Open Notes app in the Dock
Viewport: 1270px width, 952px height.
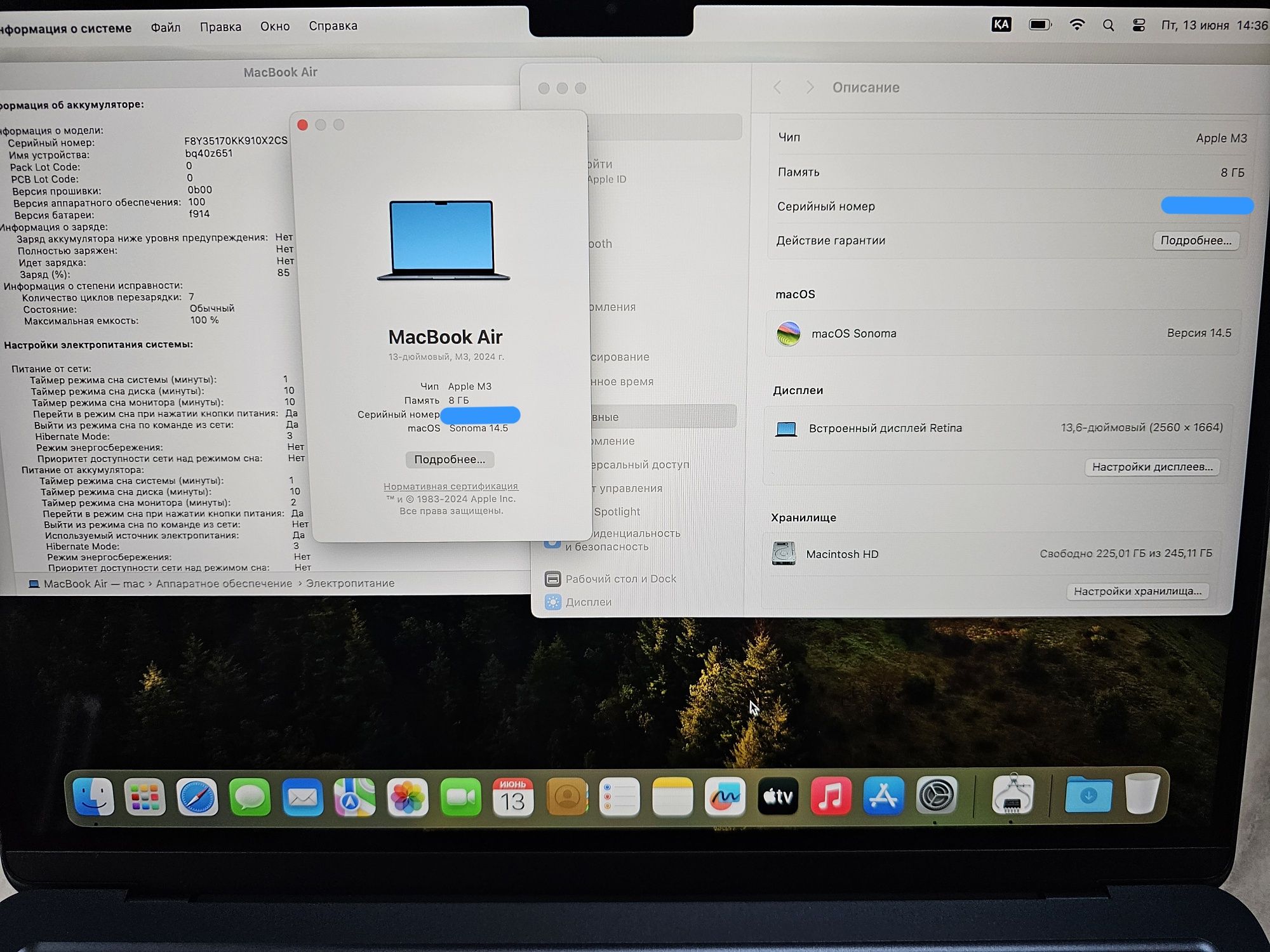pos(672,797)
